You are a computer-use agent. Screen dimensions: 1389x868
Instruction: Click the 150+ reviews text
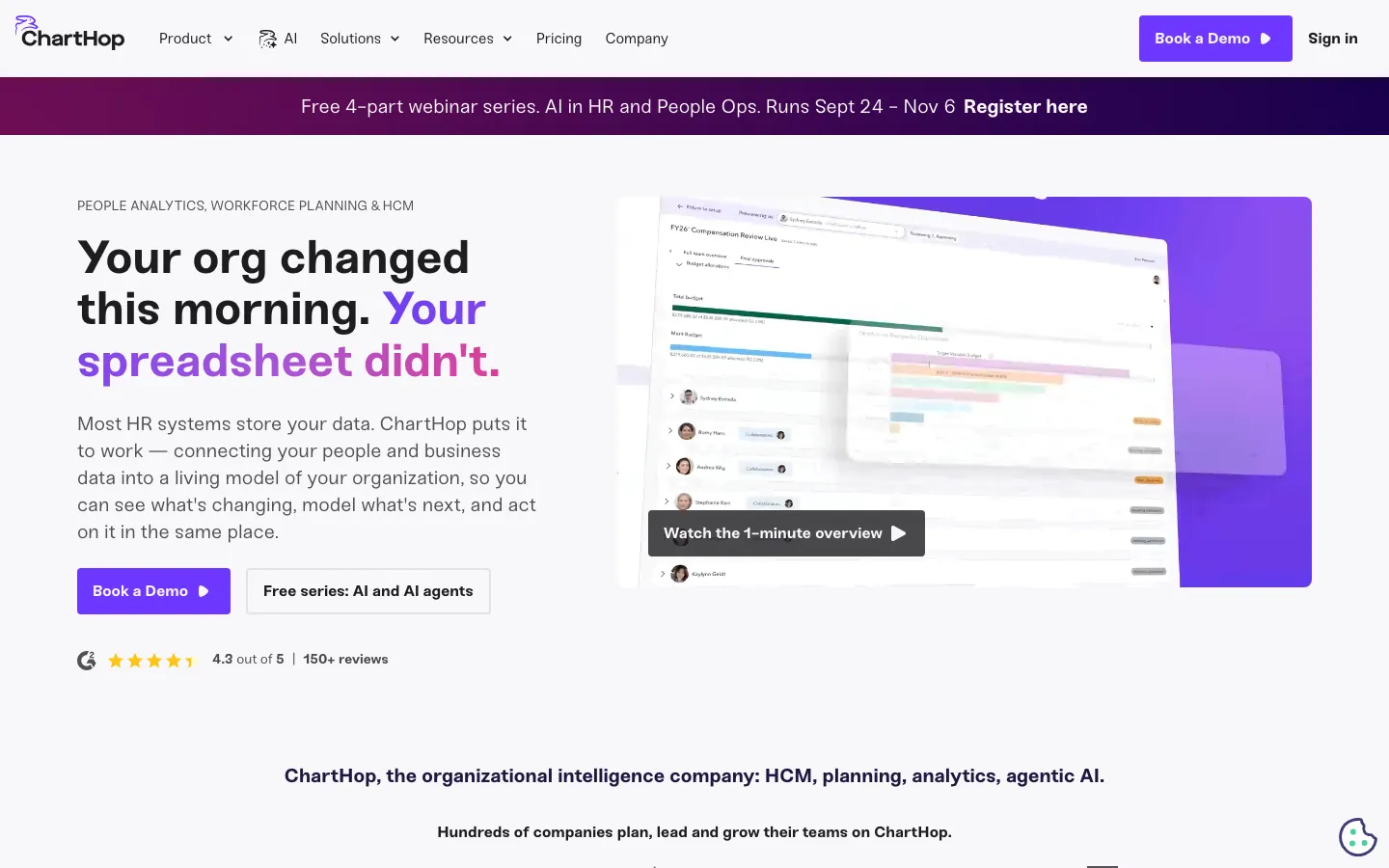pyautogui.click(x=345, y=660)
